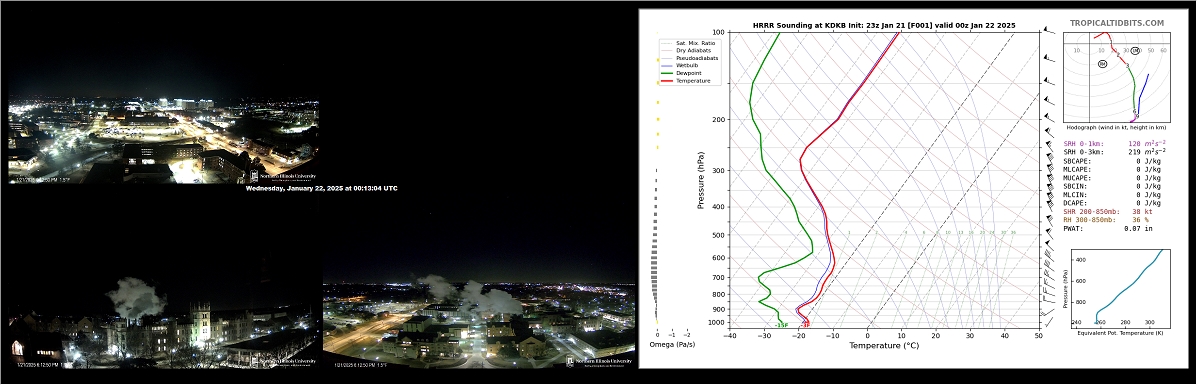Click the Wednesday January 22 2025 UTC timestamp
This screenshot has height=385, width=1197.
point(321,188)
